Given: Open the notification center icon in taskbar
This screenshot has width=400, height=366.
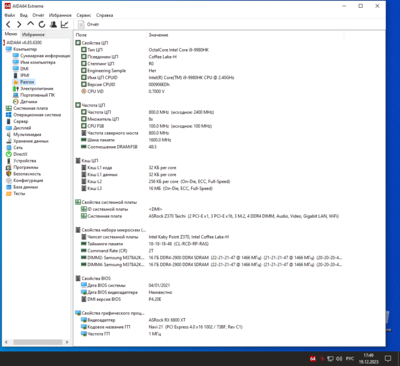Looking at the screenshot, I should point(388,359).
